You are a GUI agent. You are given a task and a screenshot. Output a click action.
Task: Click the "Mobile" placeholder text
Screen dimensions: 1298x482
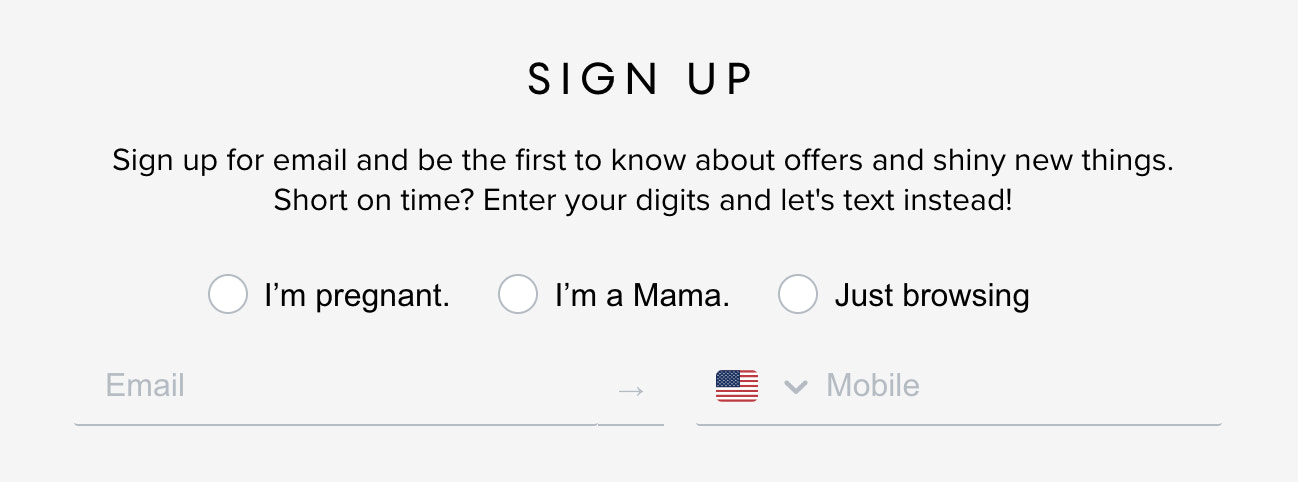point(873,386)
